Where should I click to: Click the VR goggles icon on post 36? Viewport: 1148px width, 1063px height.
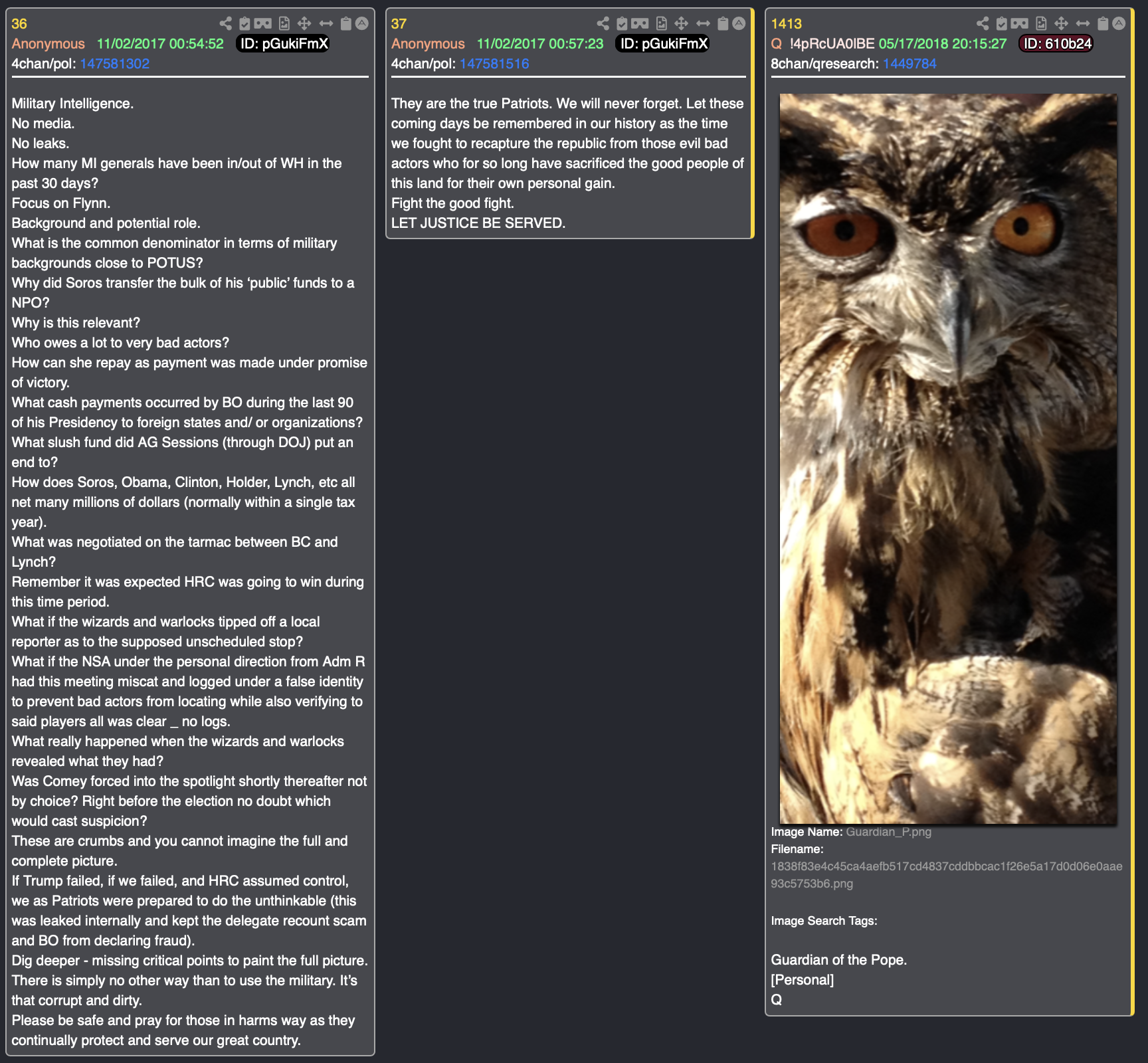point(263,24)
